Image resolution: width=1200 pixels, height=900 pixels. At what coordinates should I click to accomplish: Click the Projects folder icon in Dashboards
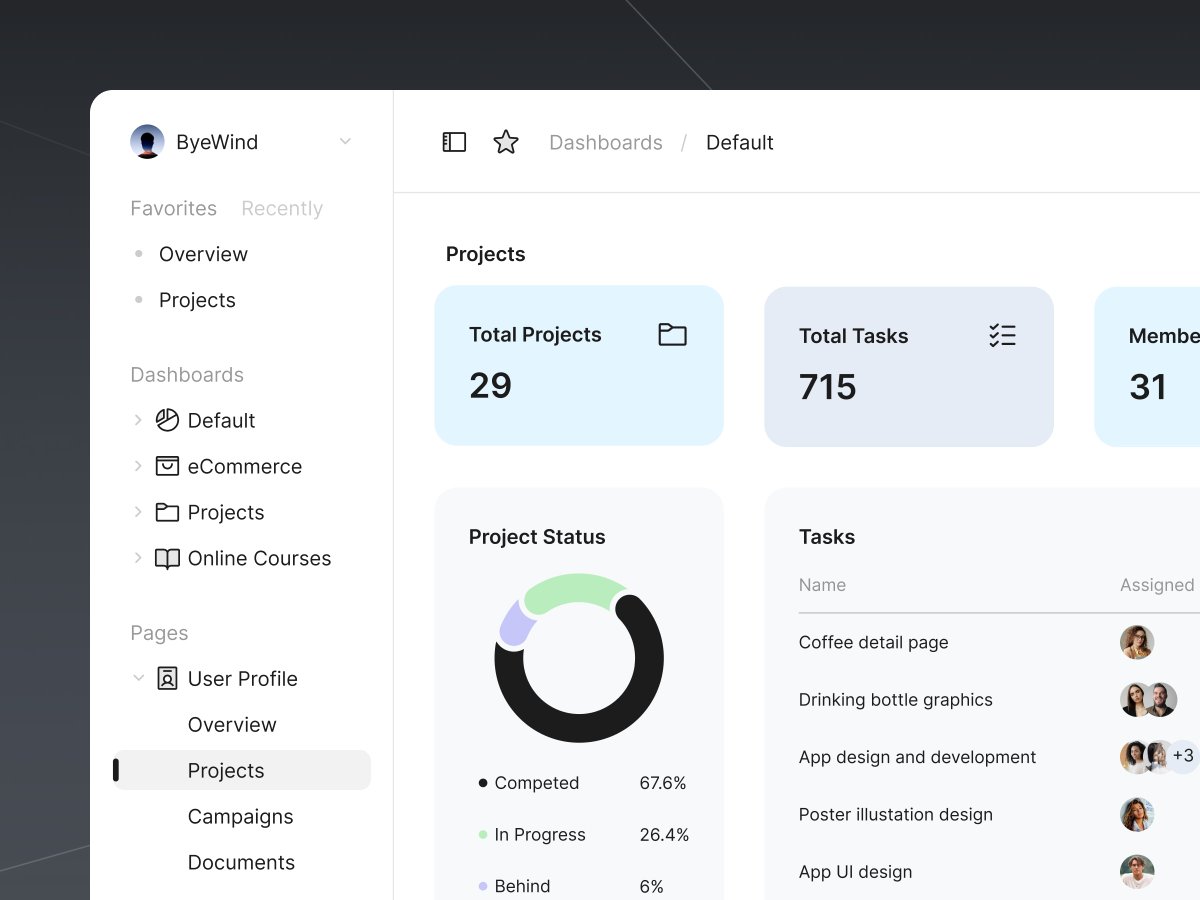pyautogui.click(x=167, y=512)
